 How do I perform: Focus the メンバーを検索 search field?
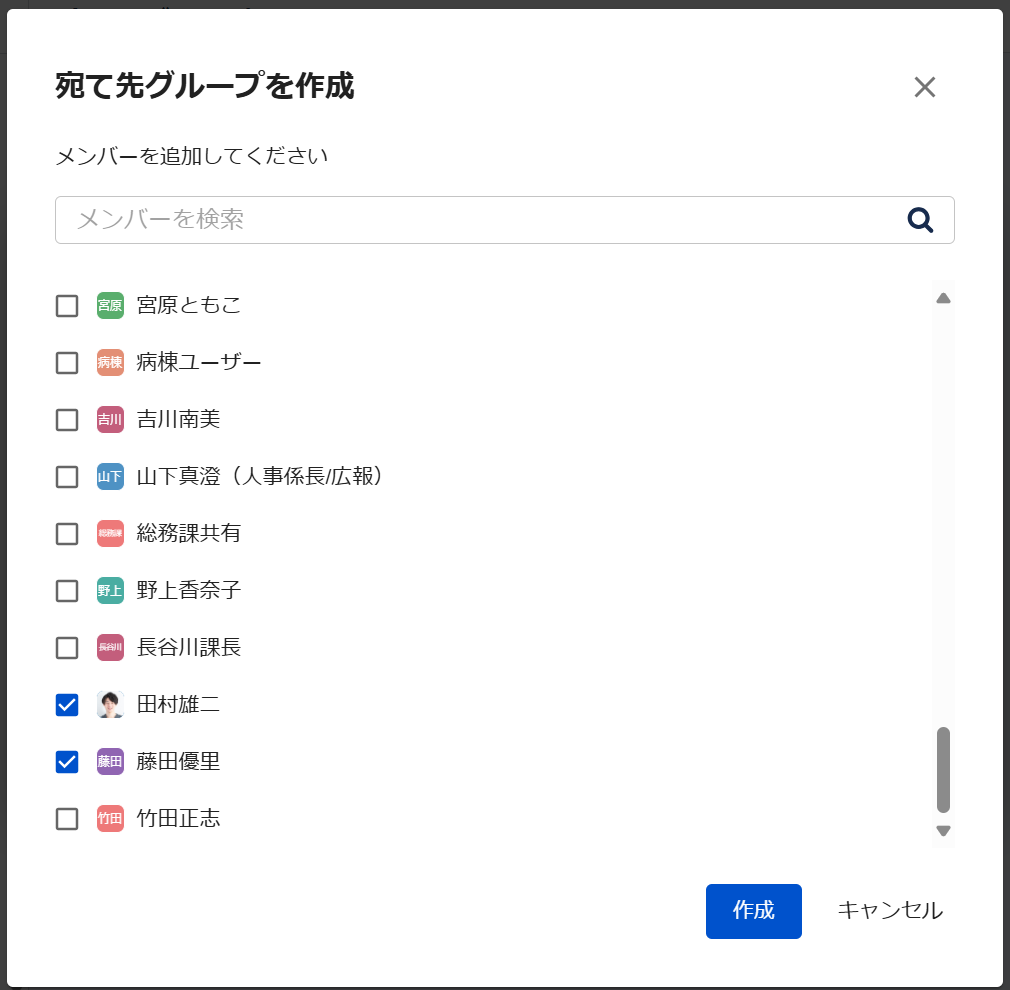click(480, 220)
